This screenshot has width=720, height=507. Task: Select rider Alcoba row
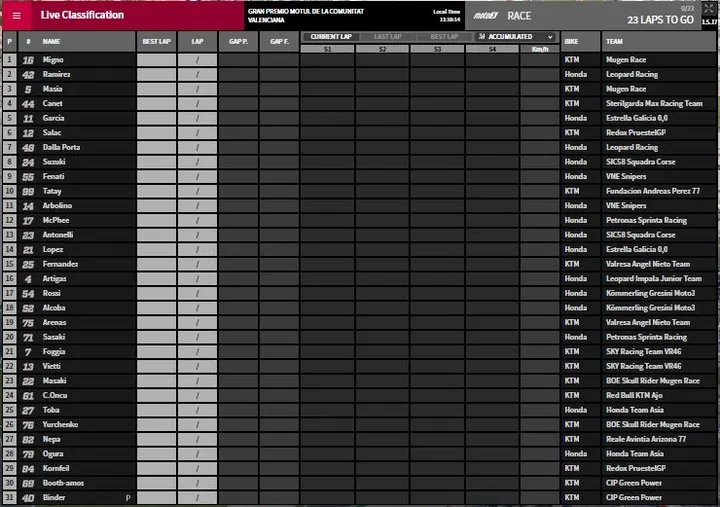point(360,308)
